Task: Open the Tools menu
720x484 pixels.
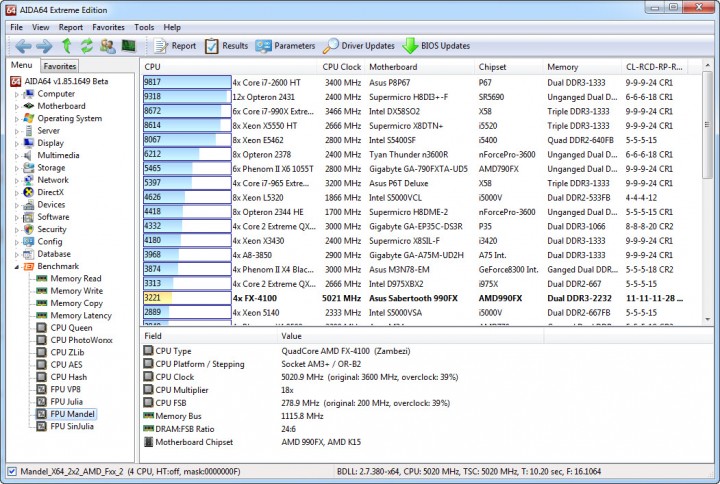Action: [144, 27]
